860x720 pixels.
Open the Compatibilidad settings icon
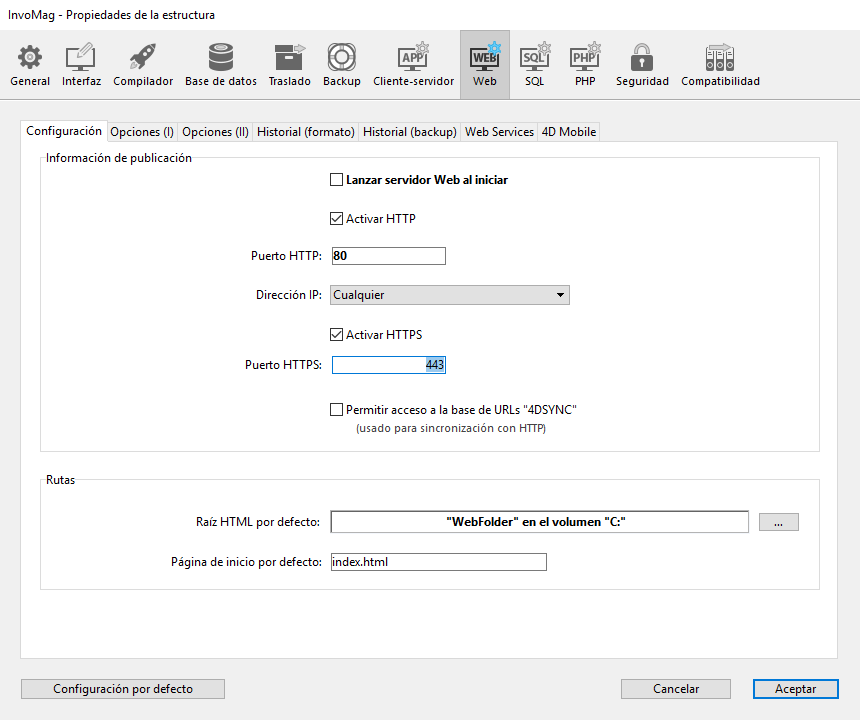[x=720, y=65]
